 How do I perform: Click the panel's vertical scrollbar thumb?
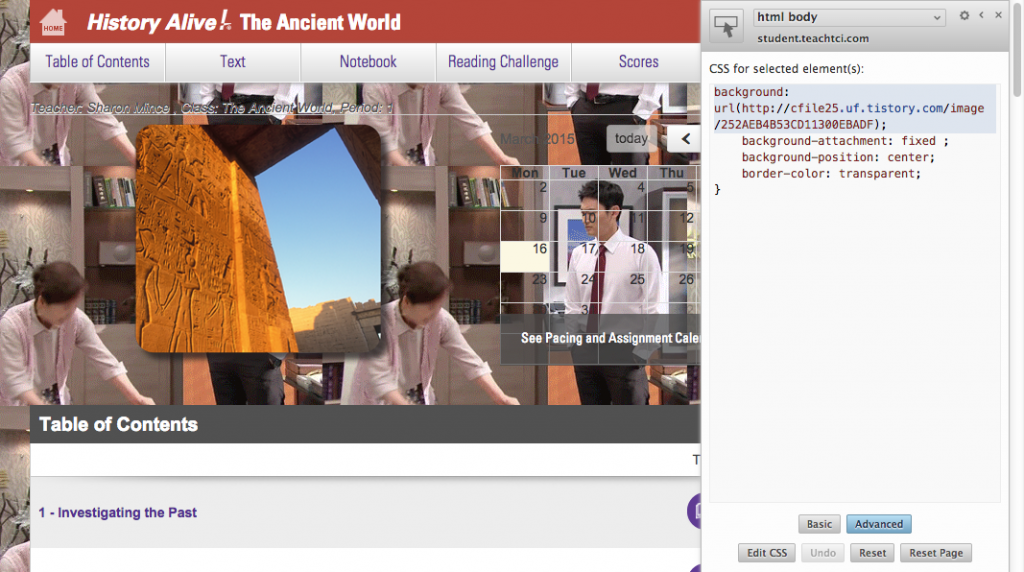point(1017,49)
